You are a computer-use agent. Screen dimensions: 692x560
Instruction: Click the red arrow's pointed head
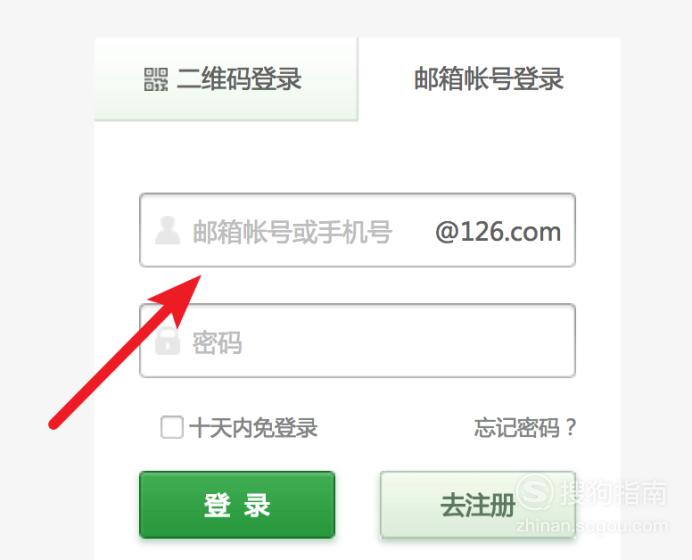pos(182,293)
